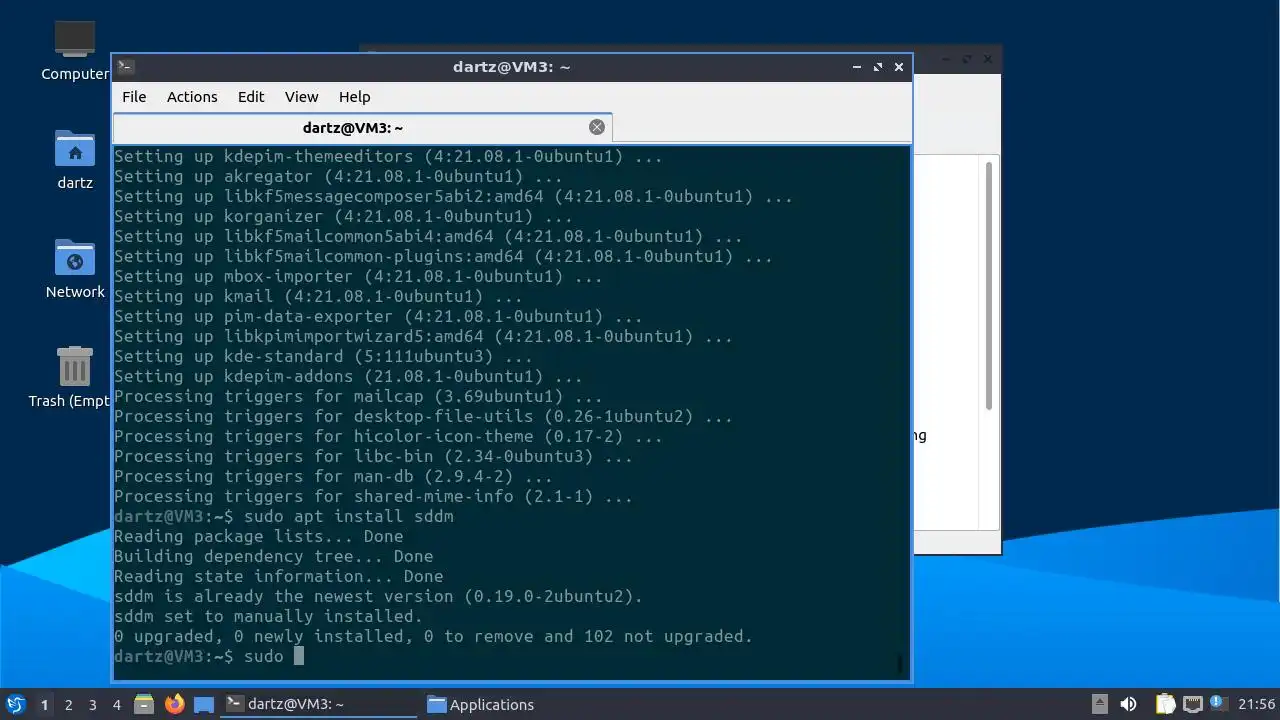The image size is (1280, 720).
Task: Click the show desktop panel icon
Action: (x=204, y=704)
